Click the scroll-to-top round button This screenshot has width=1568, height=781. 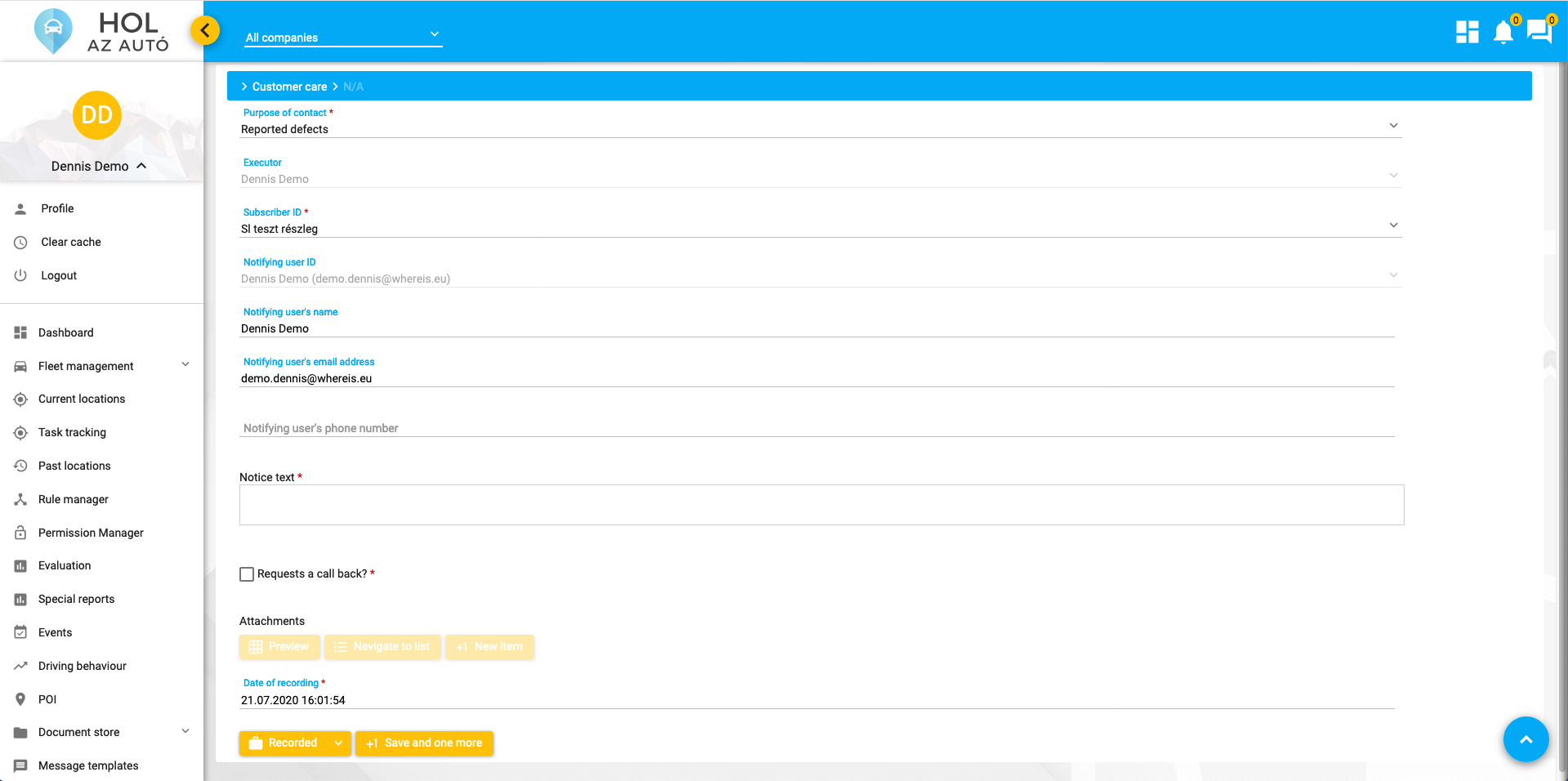coord(1526,739)
